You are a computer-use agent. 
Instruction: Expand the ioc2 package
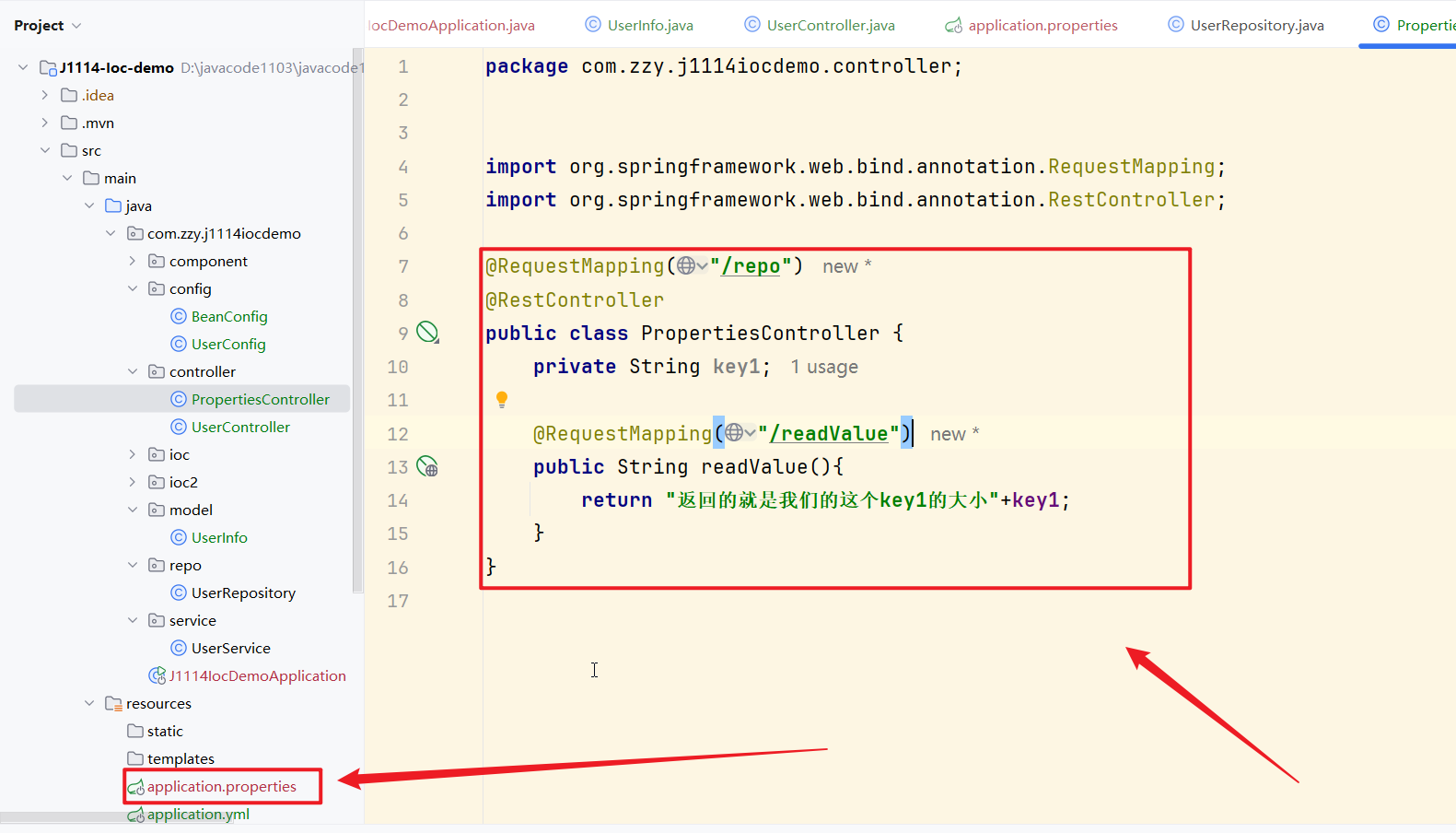[x=133, y=482]
